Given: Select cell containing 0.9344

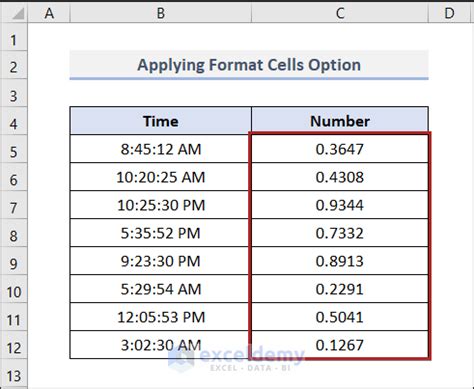Looking at the screenshot, I should point(340,205).
